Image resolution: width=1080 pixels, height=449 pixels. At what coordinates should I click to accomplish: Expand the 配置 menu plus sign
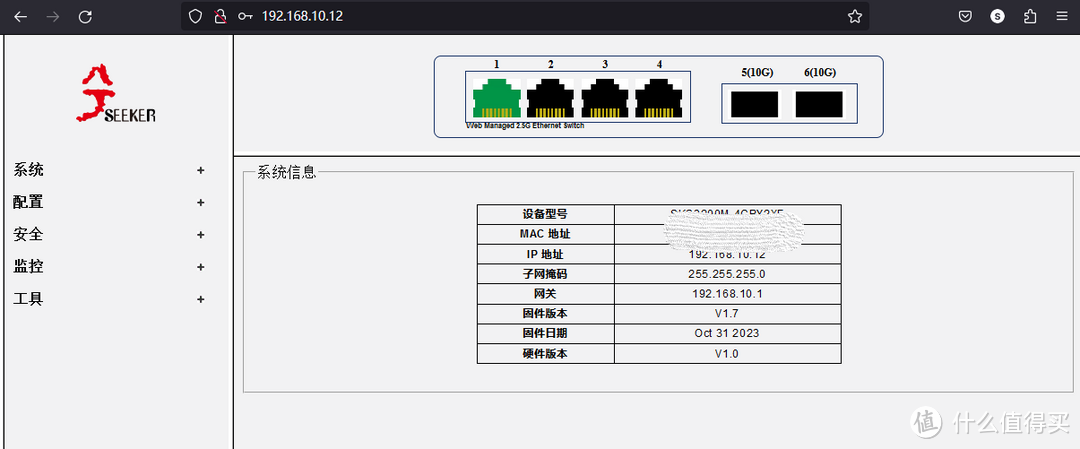pos(200,202)
